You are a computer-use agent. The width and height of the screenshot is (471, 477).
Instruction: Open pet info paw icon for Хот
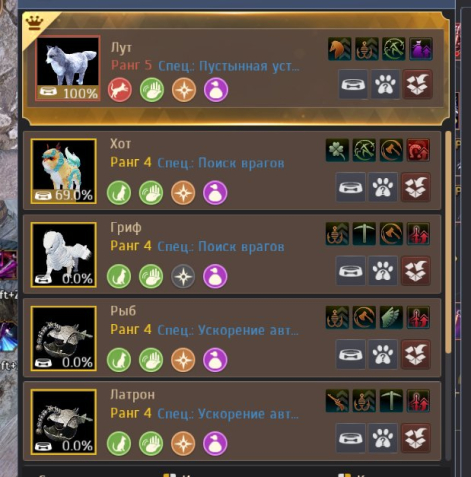pyautogui.click(x=382, y=187)
